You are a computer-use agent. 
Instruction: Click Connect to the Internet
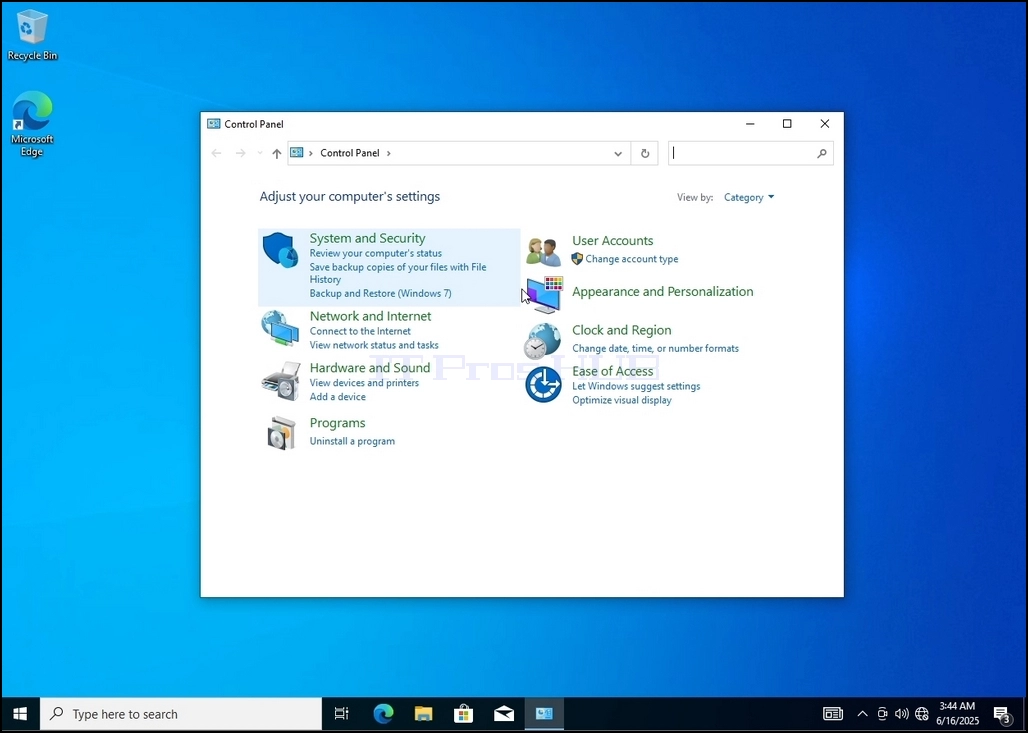pyautogui.click(x=360, y=331)
